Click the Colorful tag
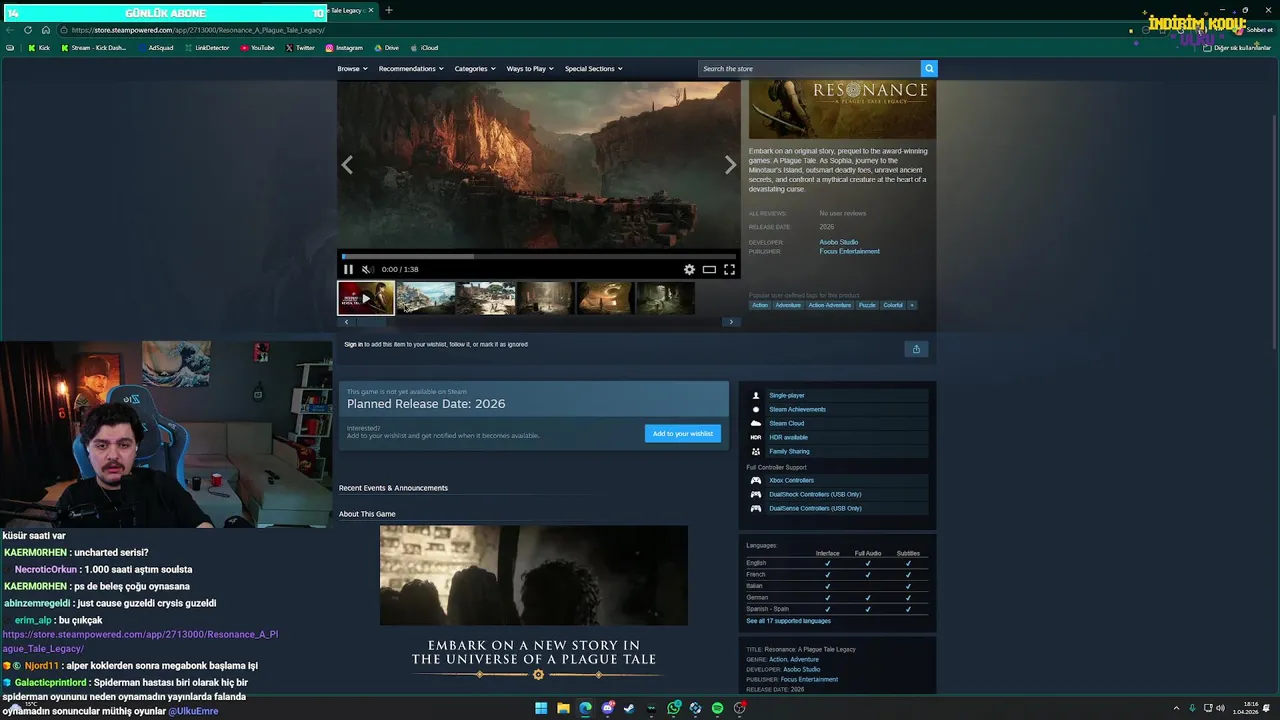The height and width of the screenshot is (720, 1280). coord(893,305)
